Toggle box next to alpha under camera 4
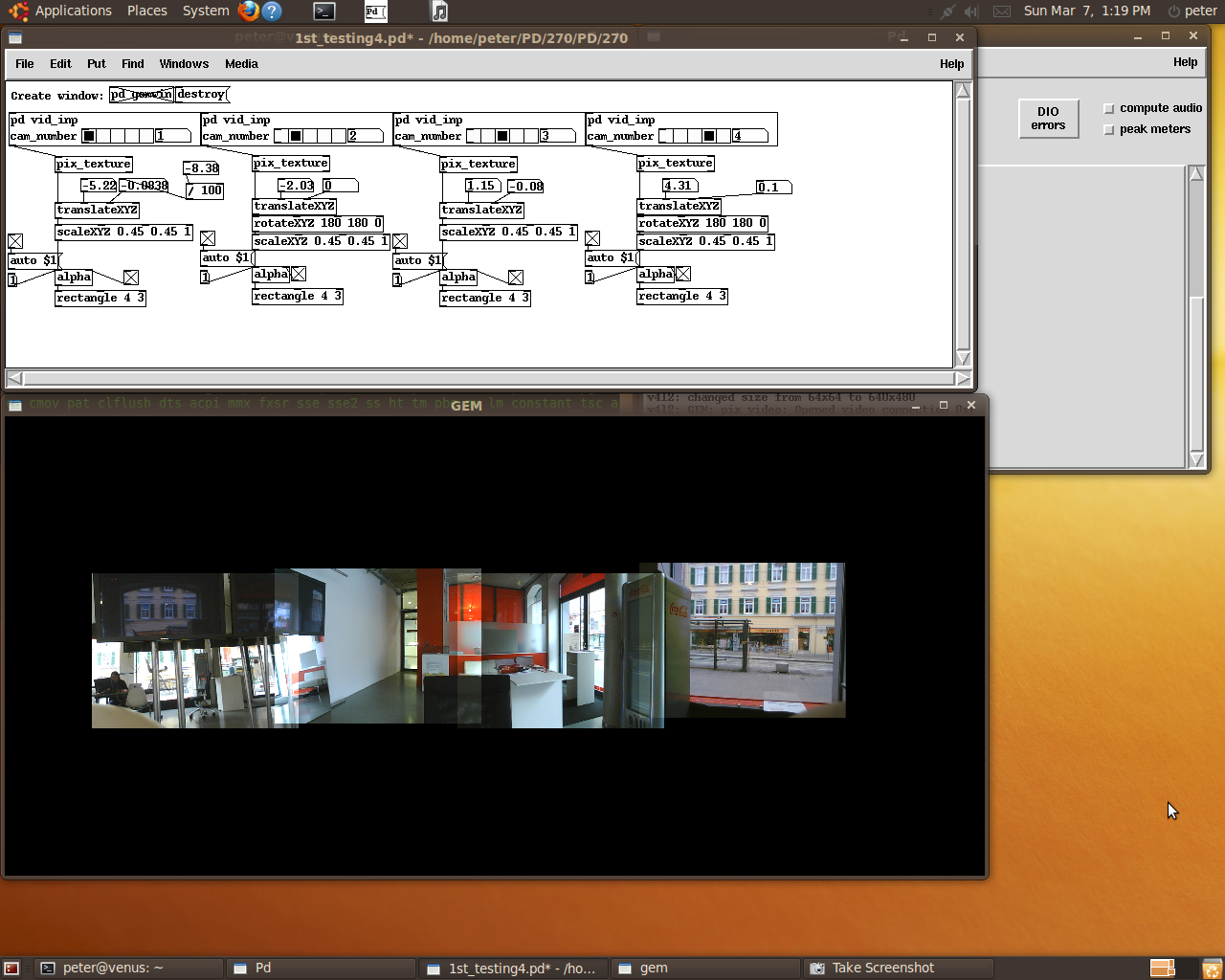The width and height of the screenshot is (1225, 980). (x=683, y=274)
